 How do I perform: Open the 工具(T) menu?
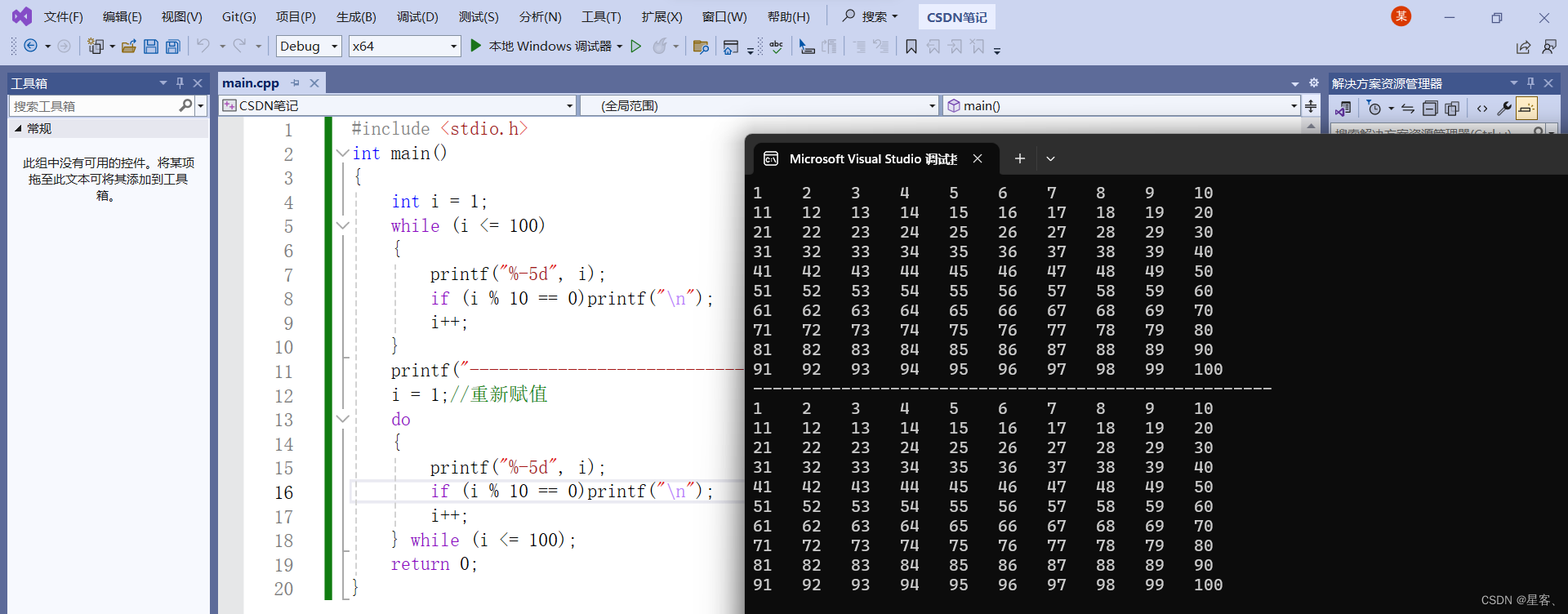pos(601,17)
